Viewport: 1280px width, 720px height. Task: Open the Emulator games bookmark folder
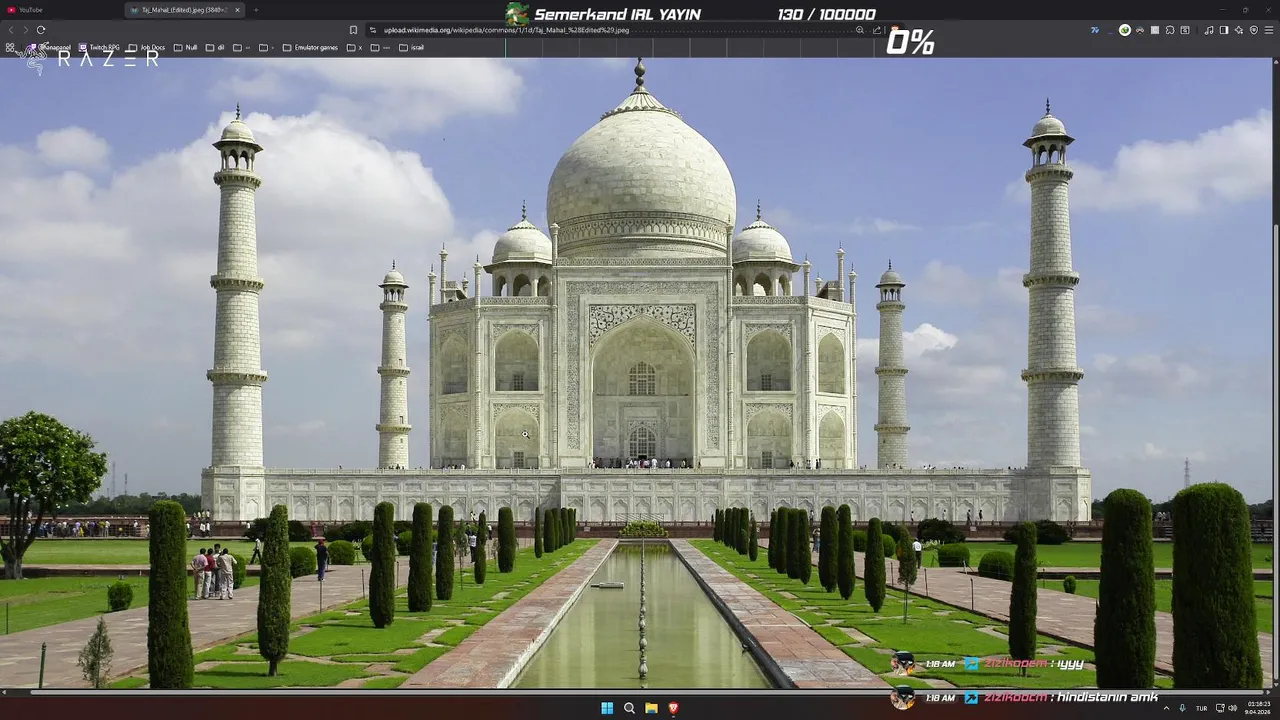pos(310,47)
